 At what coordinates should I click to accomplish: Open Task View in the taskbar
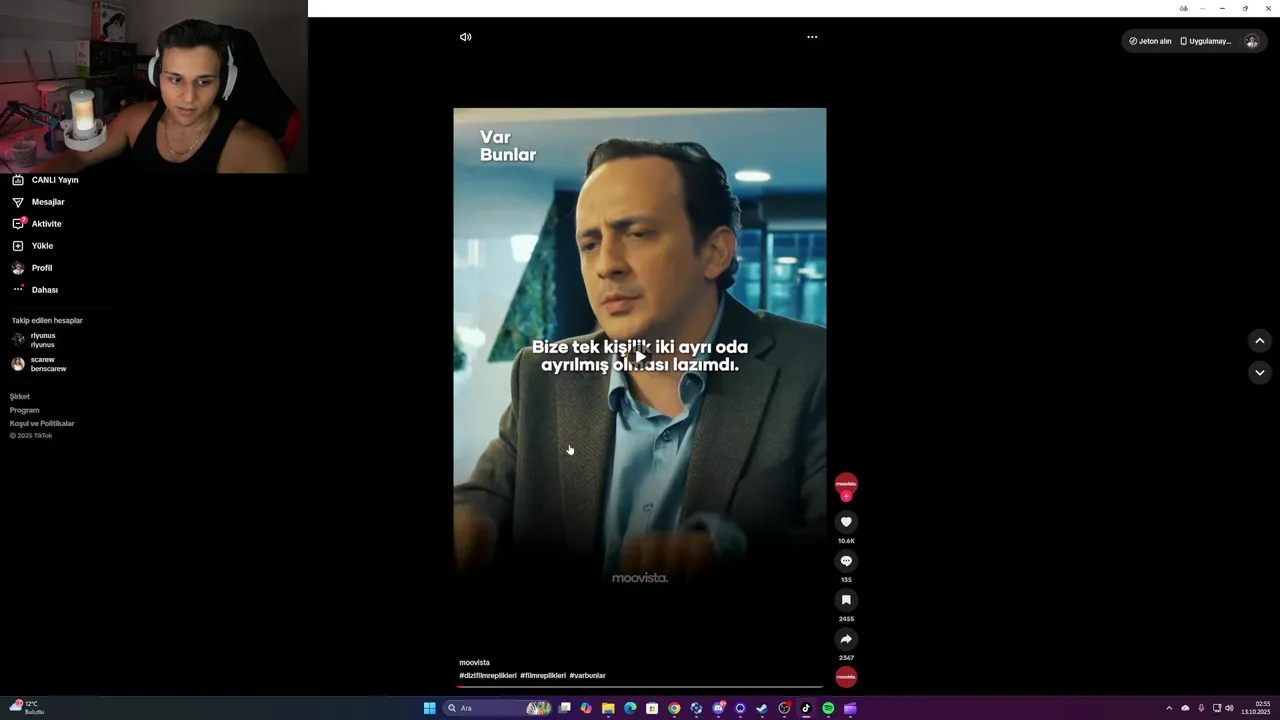(564, 708)
